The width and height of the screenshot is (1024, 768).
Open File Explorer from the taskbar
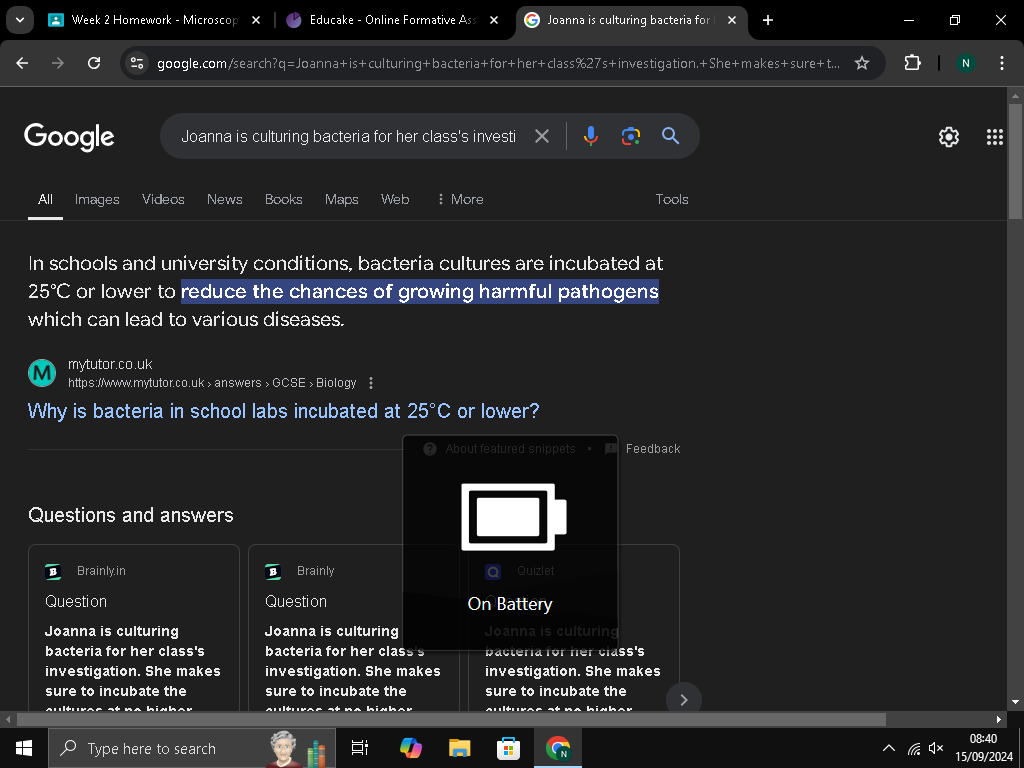pyautogui.click(x=460, y=748)
